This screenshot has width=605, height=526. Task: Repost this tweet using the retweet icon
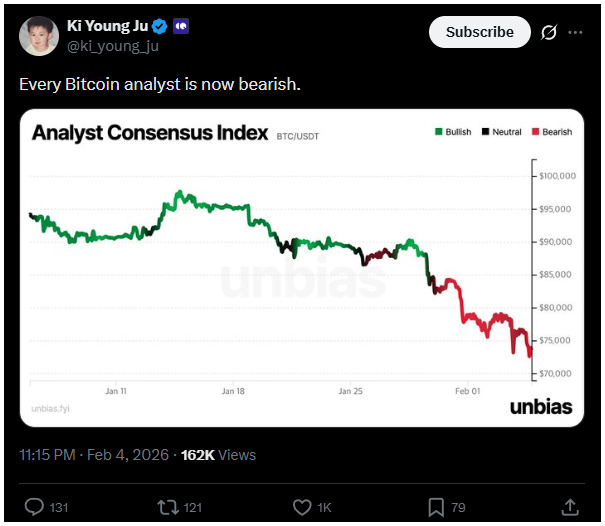167,507
